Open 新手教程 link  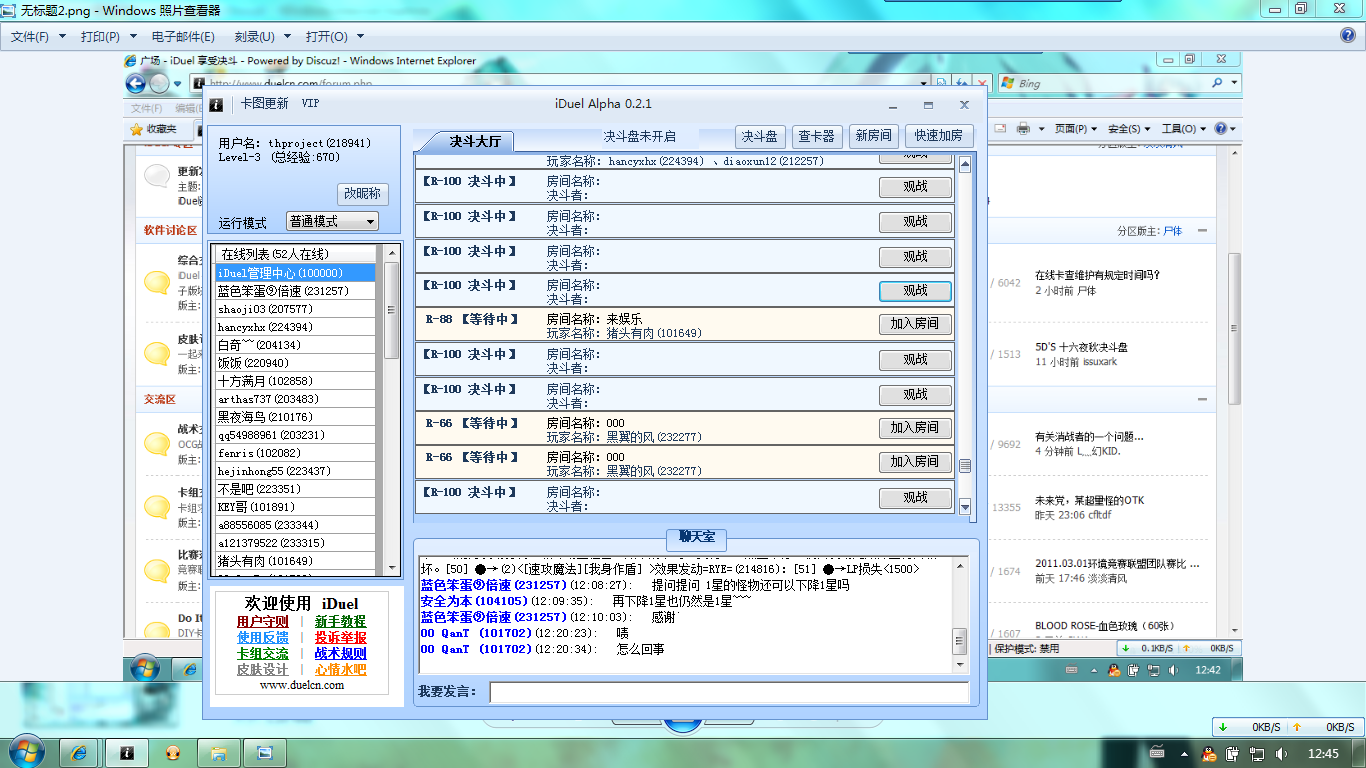pos(340,622)
